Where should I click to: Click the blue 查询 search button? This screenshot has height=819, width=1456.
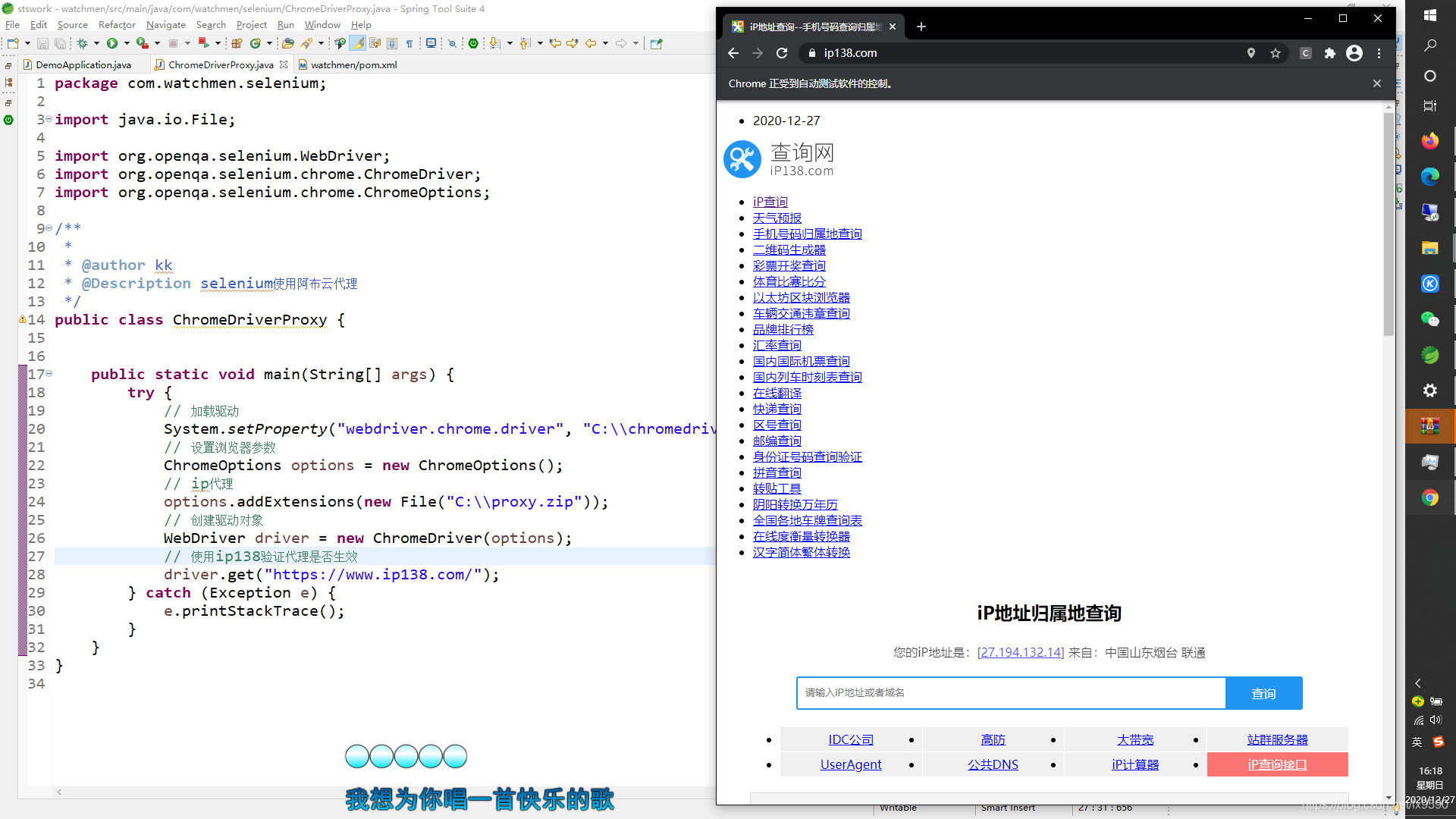[x=1263, y=693]
